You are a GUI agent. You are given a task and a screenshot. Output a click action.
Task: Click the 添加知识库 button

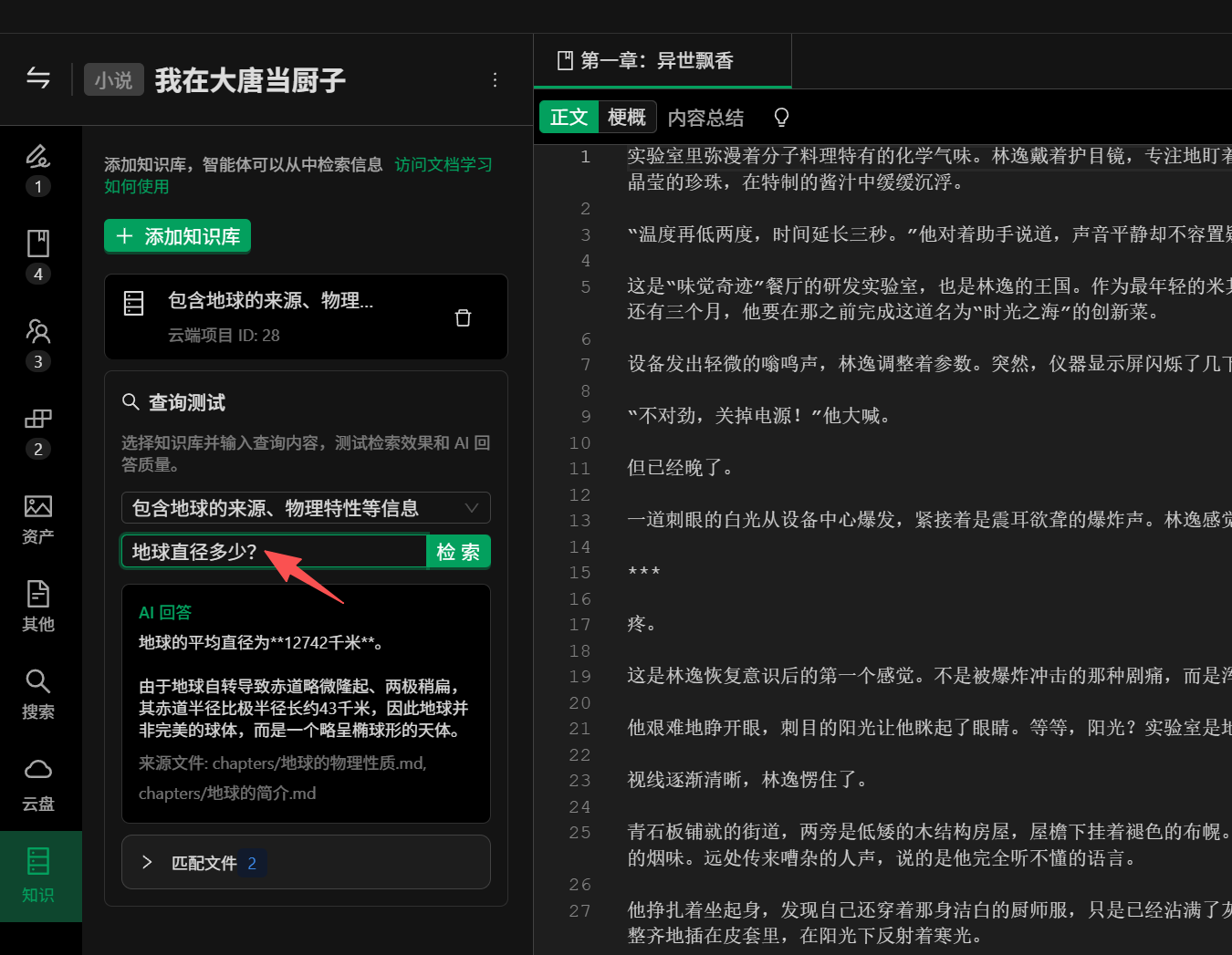[x=177, y=237]
